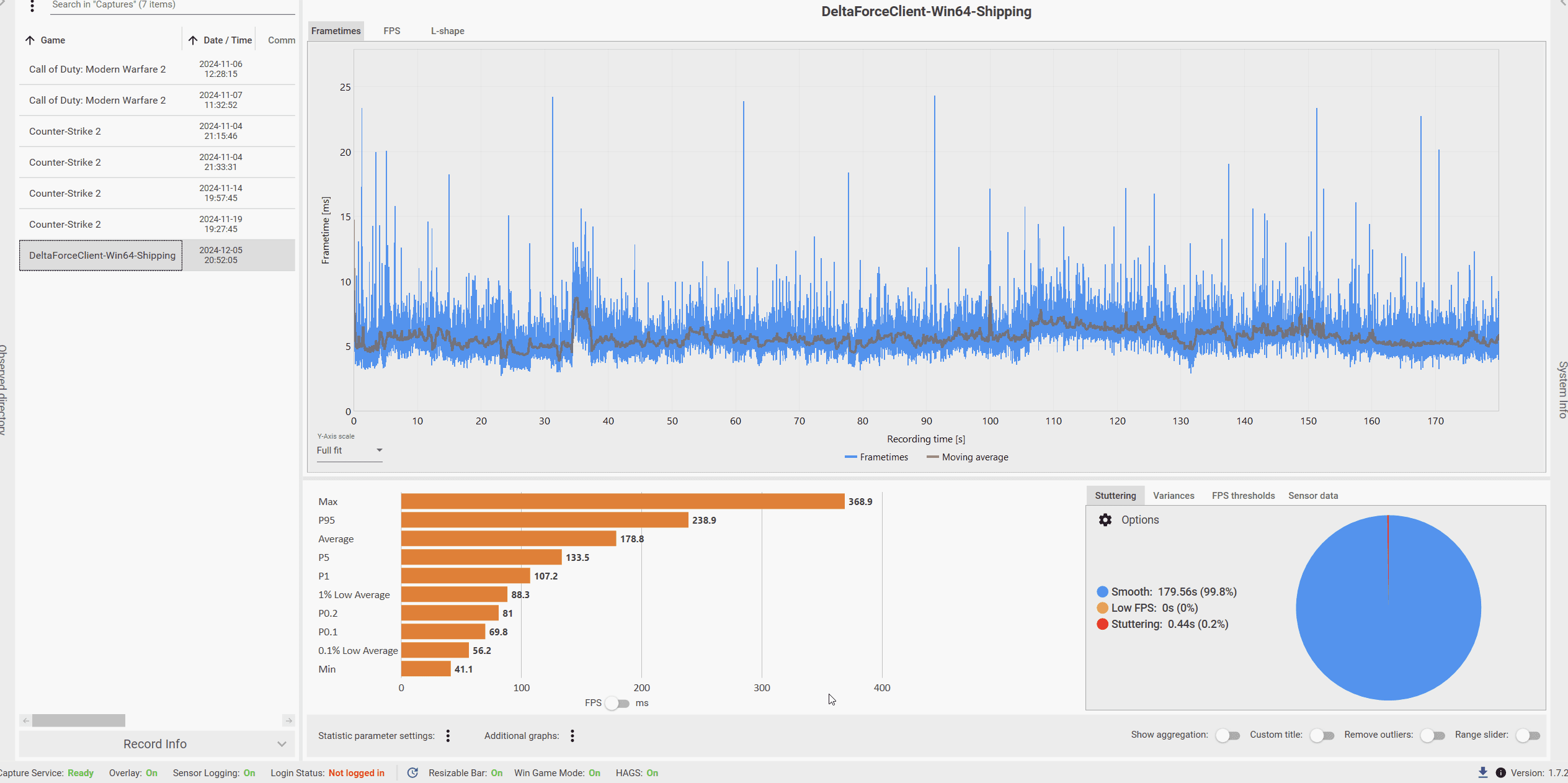The width and height of the screenshot is (1568, 783).
Task: Click the info icon beside Version
Action: (x=1501, y=773)
